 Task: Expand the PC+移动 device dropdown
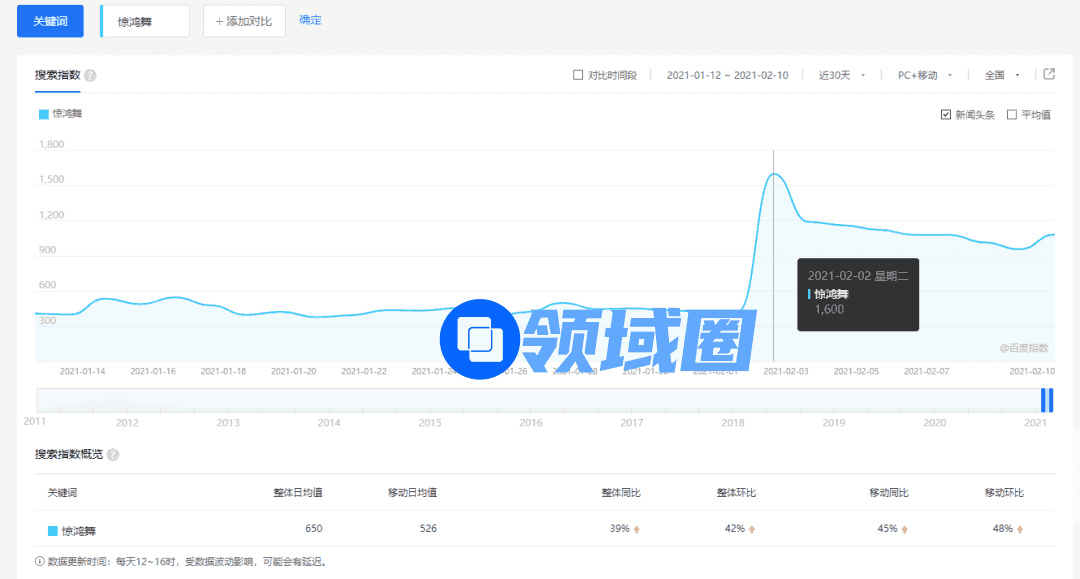(x=924, y=75)
